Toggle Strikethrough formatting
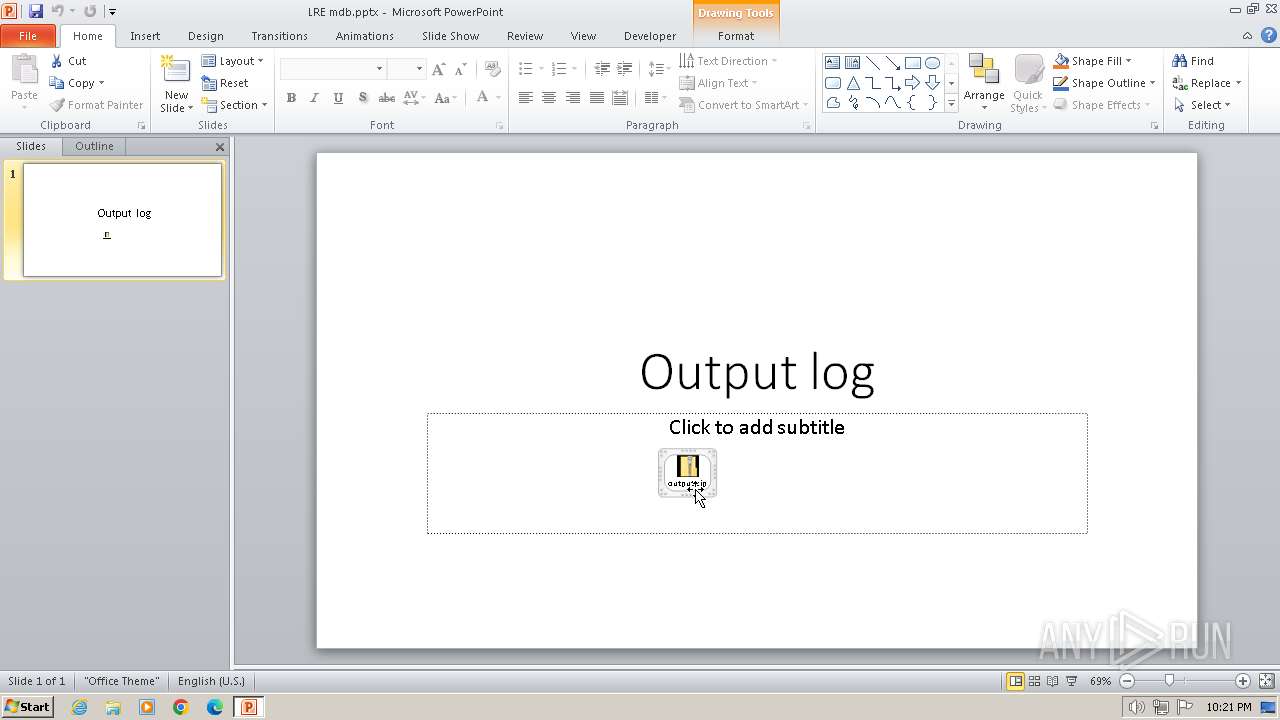 (386, 98)
